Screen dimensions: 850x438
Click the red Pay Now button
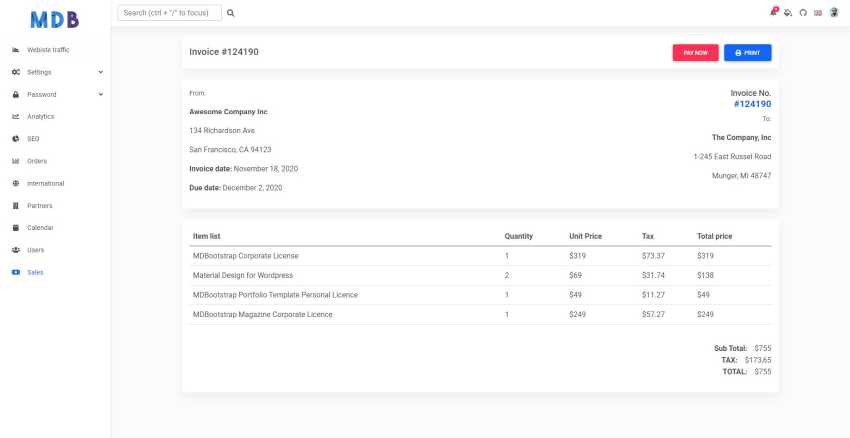(x=696, y=53)
